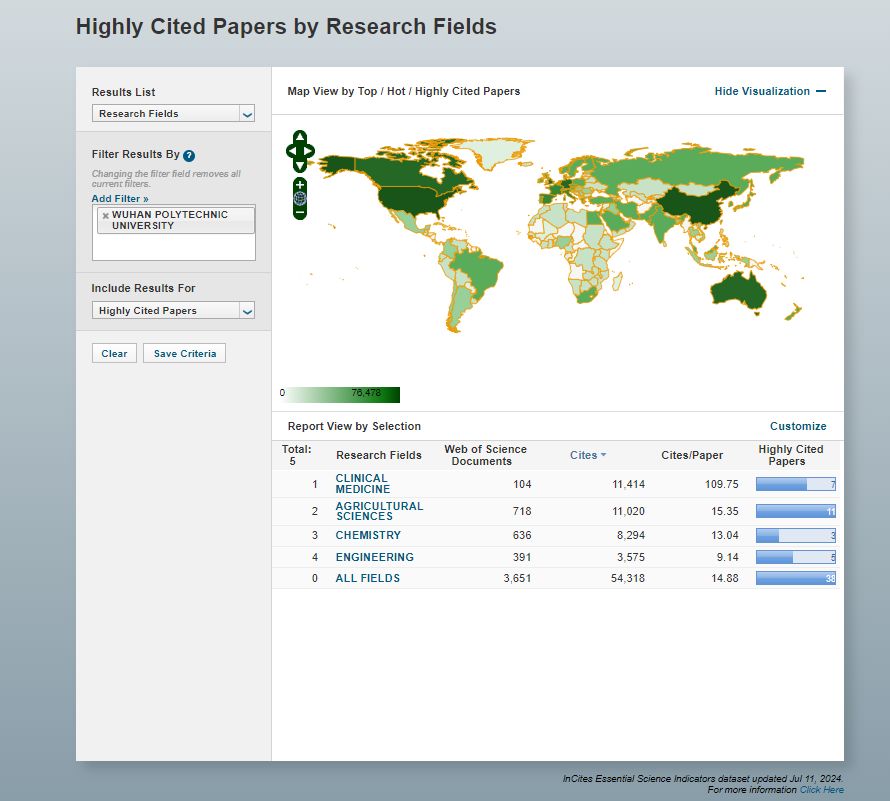Click the 11,414 cites value
Image resolution: width=890 pixels, height=801 pixels.
click(628, 484)
